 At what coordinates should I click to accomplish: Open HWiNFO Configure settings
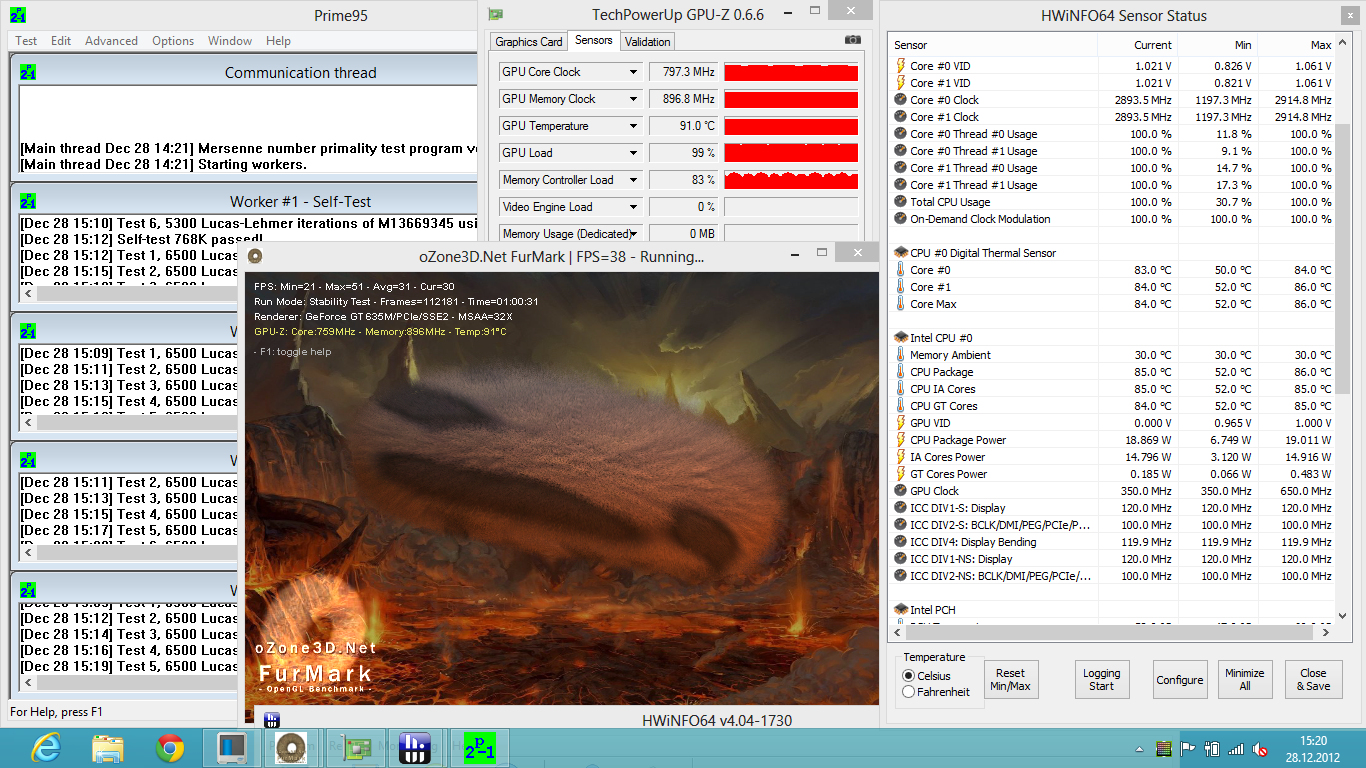click(1180, 680)
